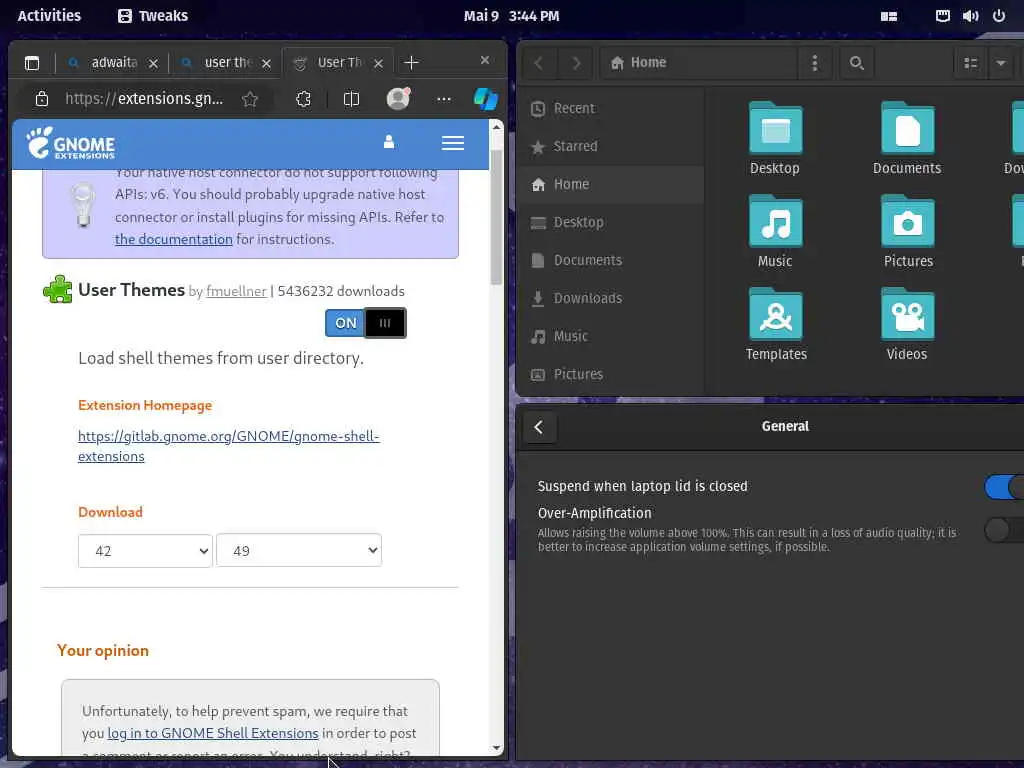The height and width of the screenshot is (768, 1024).
Task: Open Files folder options kebab menu
Action: (814, 63)
